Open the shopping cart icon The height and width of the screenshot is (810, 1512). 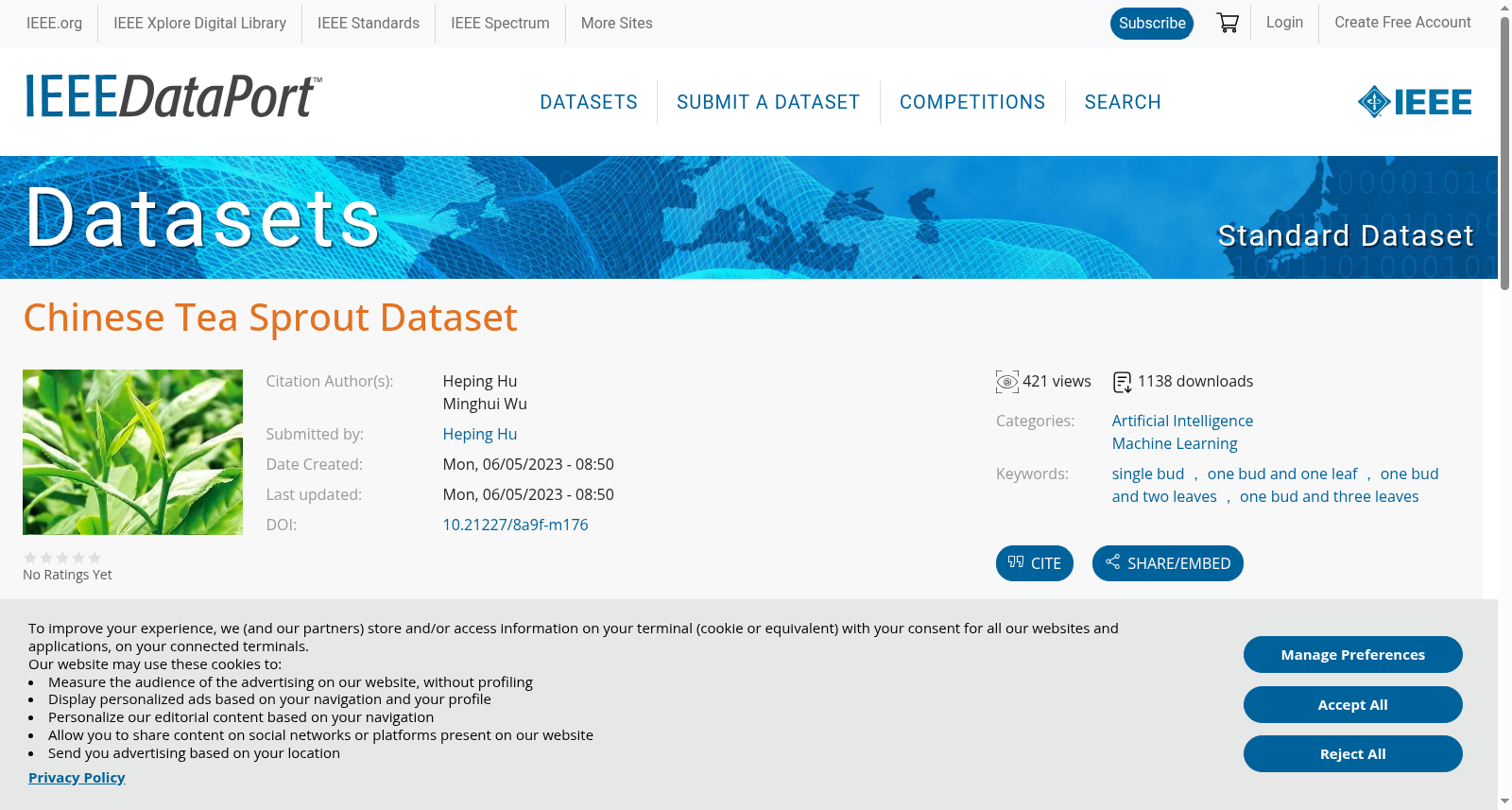pos(1228,23)
